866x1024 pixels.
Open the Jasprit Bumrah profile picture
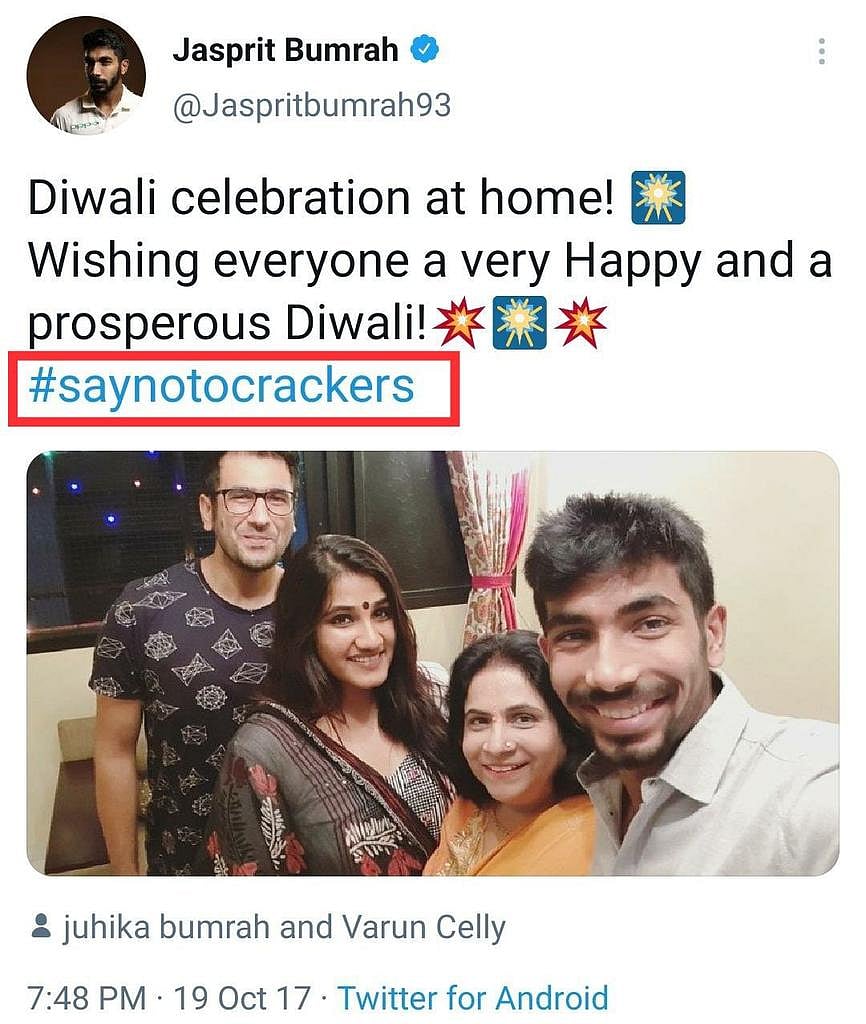85,74
